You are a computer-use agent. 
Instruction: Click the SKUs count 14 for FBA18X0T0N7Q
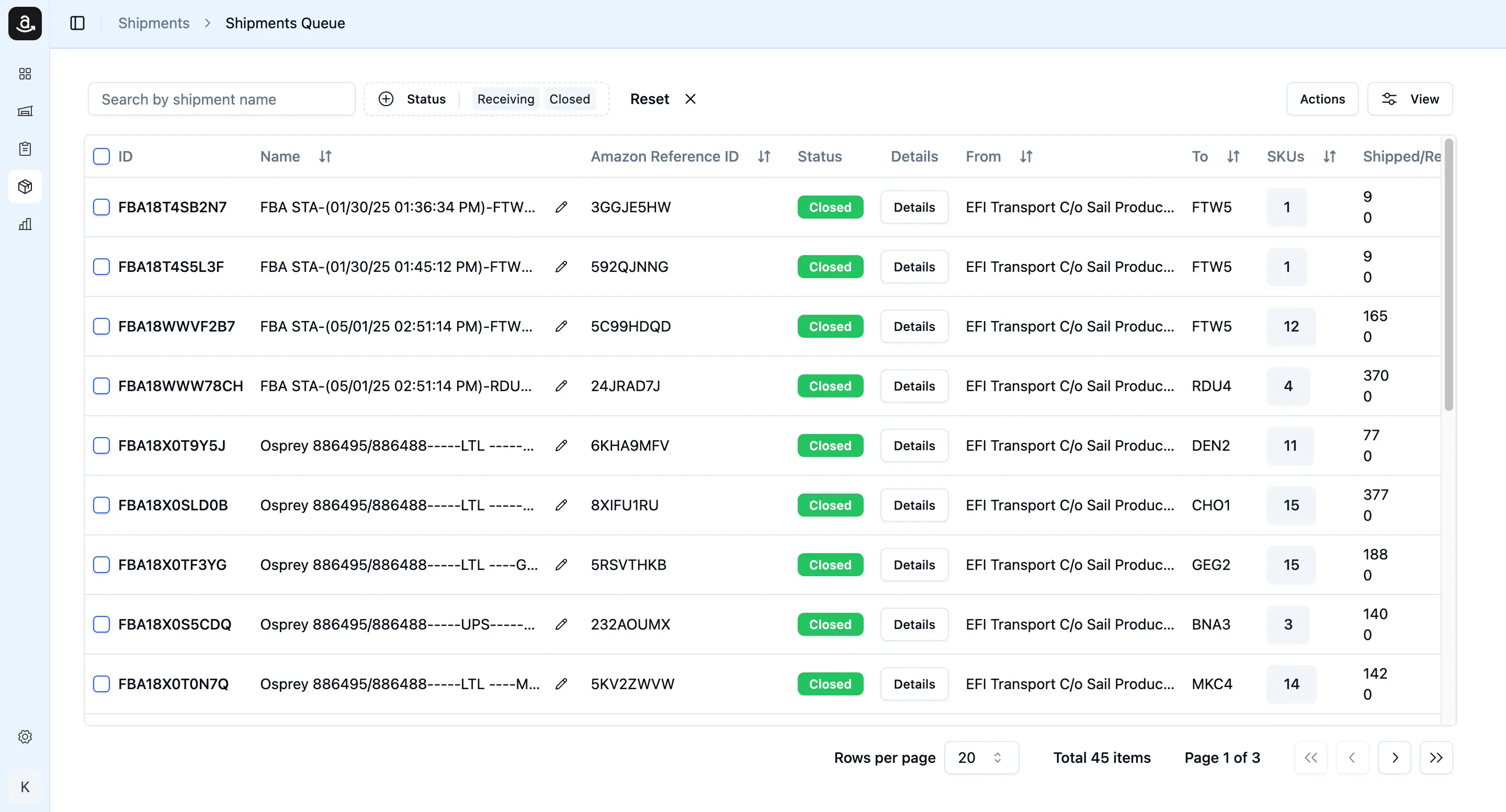1291,684
